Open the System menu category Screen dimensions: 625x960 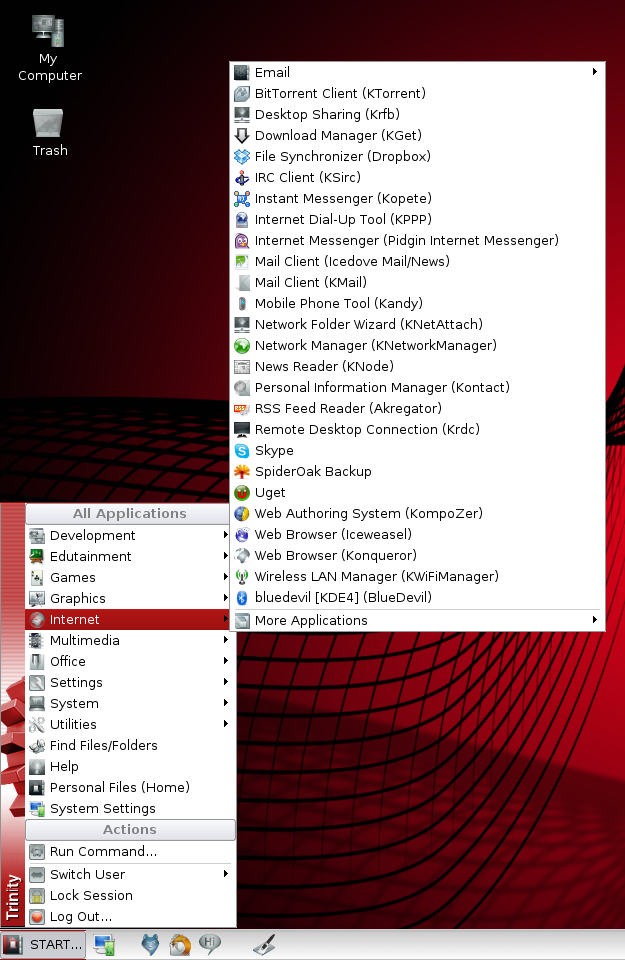(x=130, y=703)
